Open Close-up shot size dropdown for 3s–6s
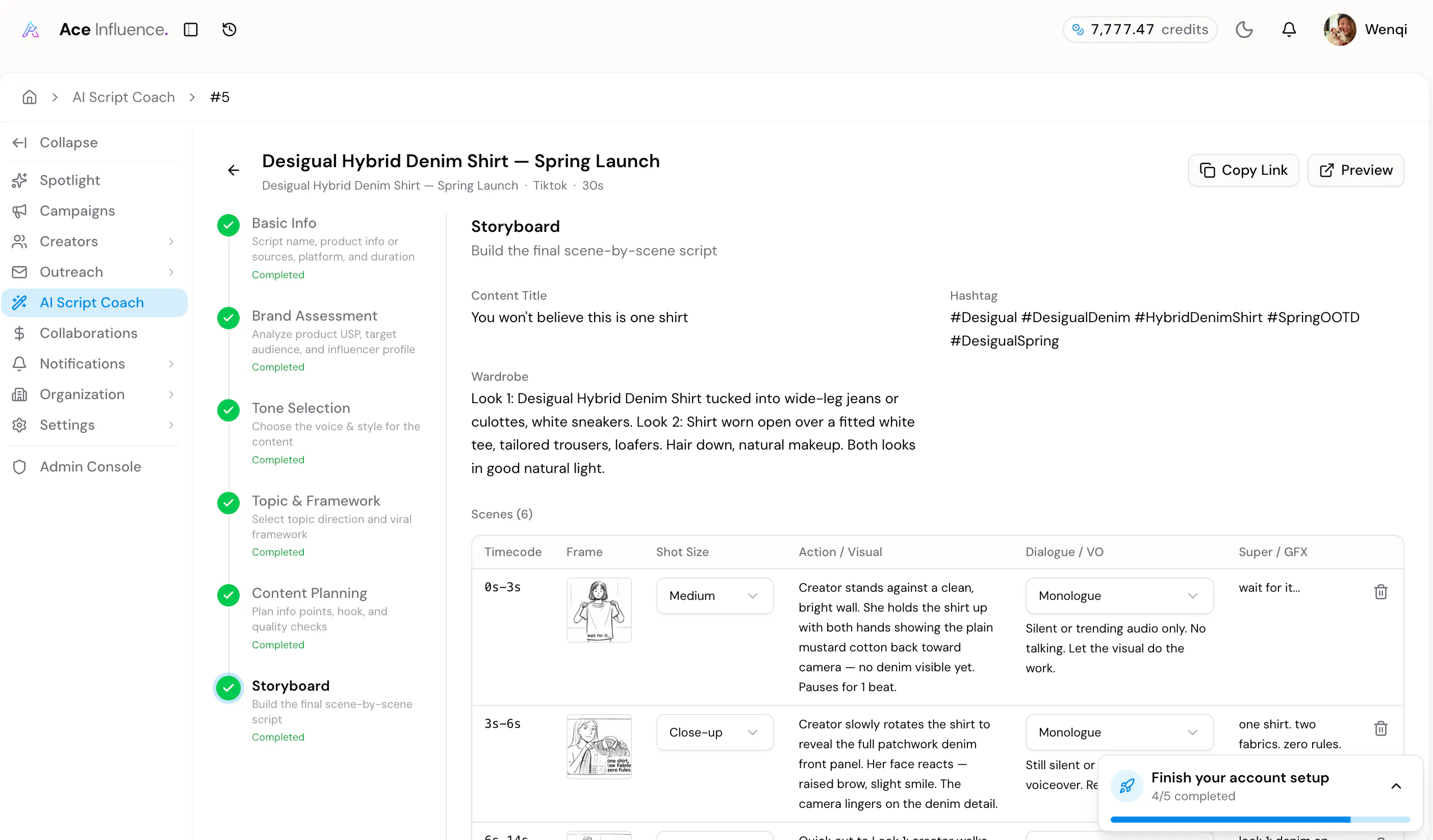Screen dimensions: 1433x840 point(714,732)
